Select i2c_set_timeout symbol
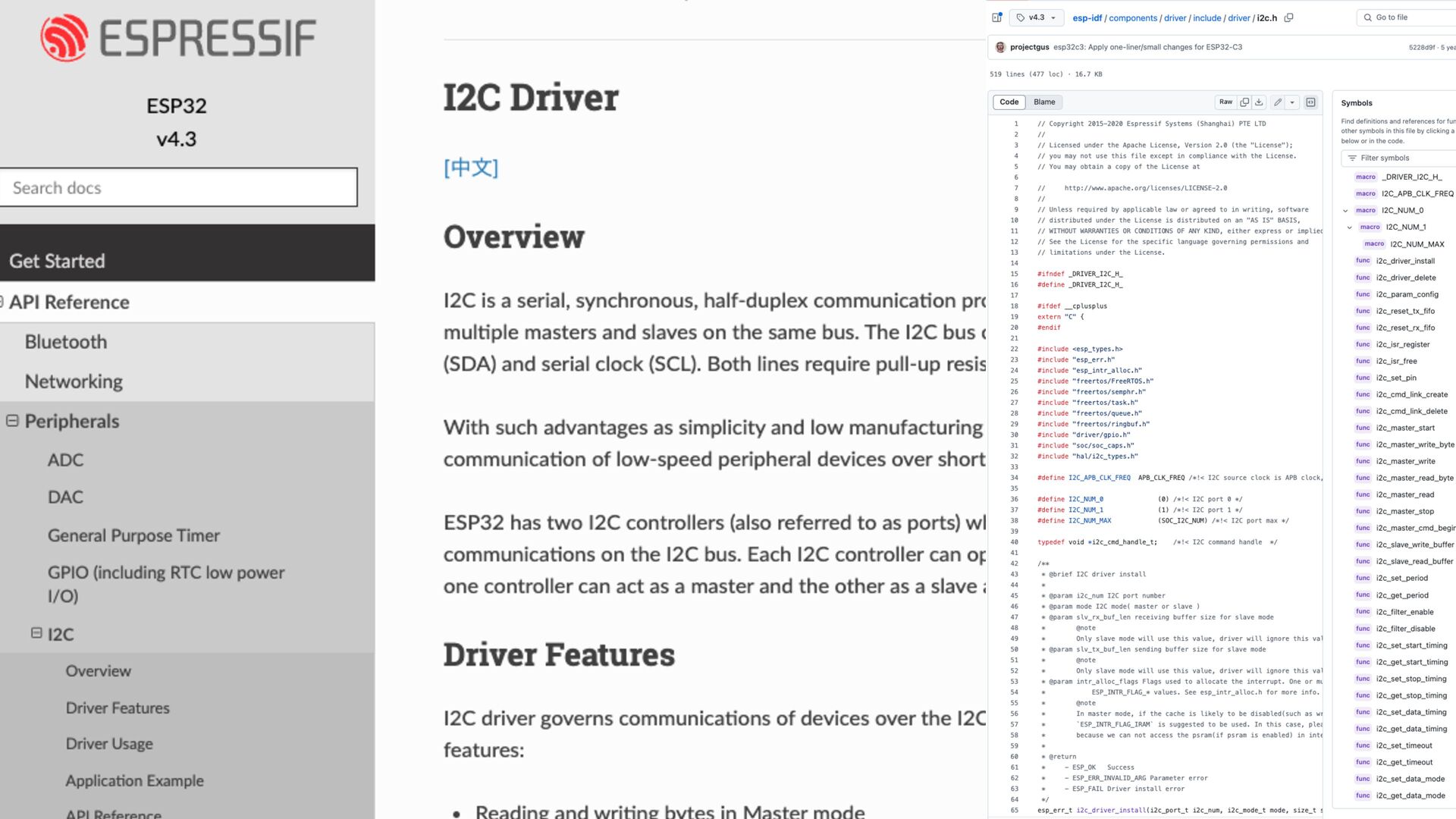The width and height of the screenshot is (1456, 819). point(1404,745)
